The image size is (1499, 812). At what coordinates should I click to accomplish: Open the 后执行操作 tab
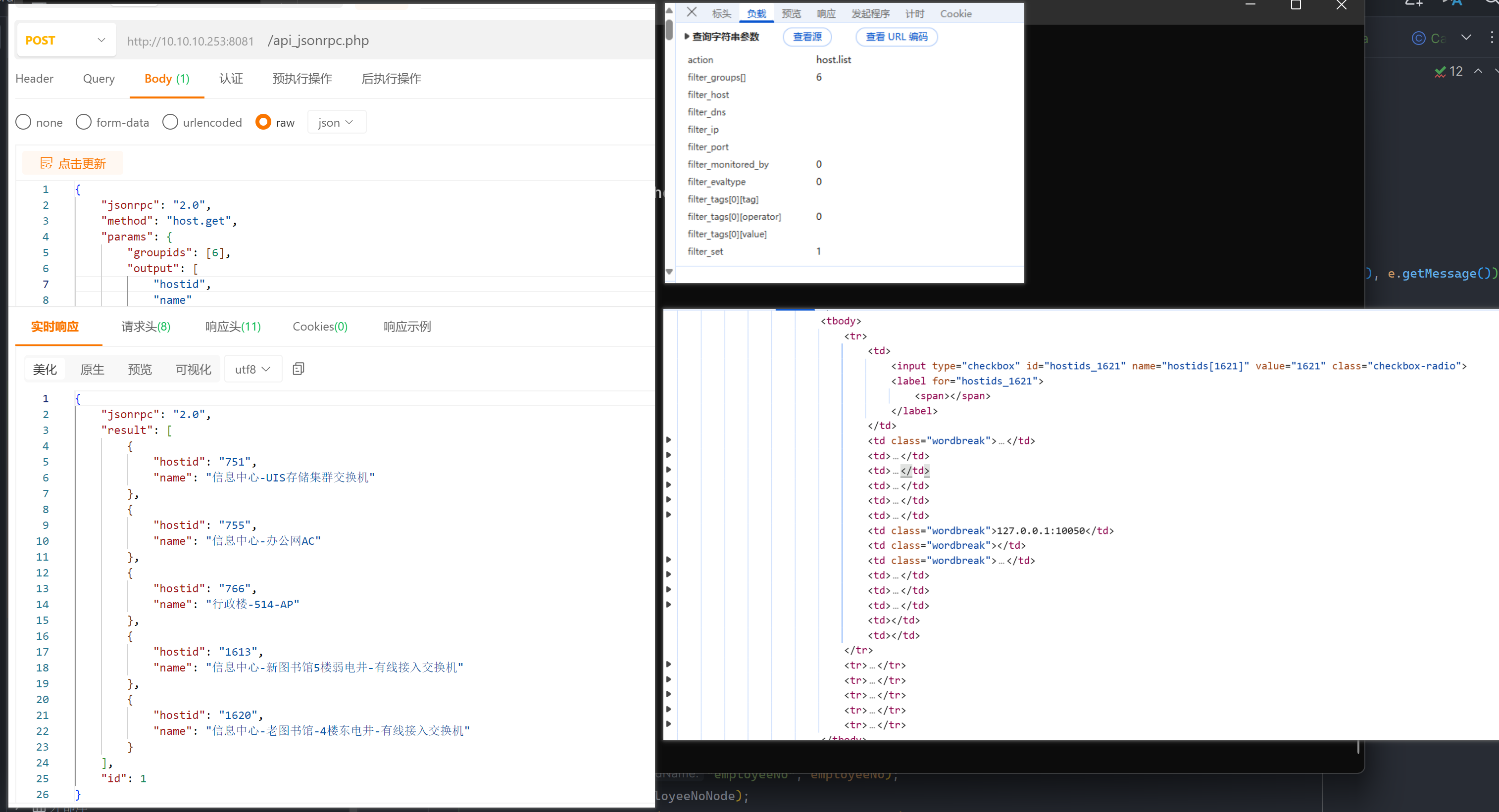click(x=392, y=79)
